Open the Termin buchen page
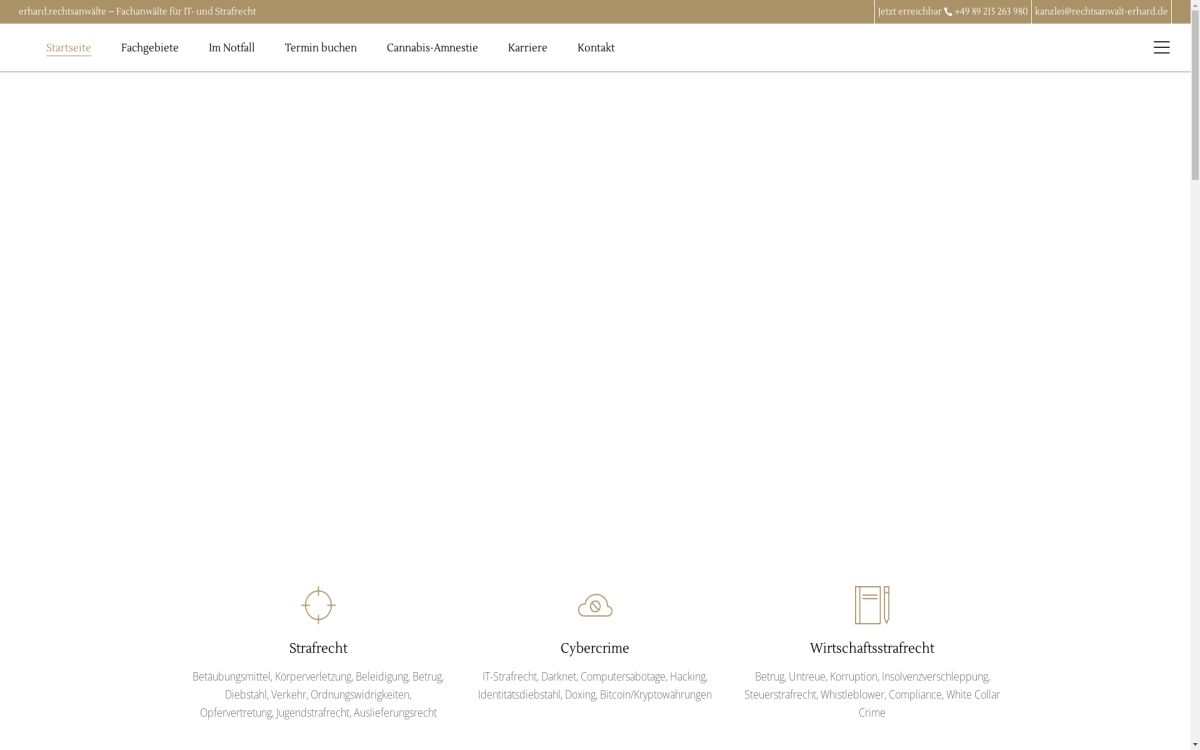The image size is (1200, 750). coord(320,48)
